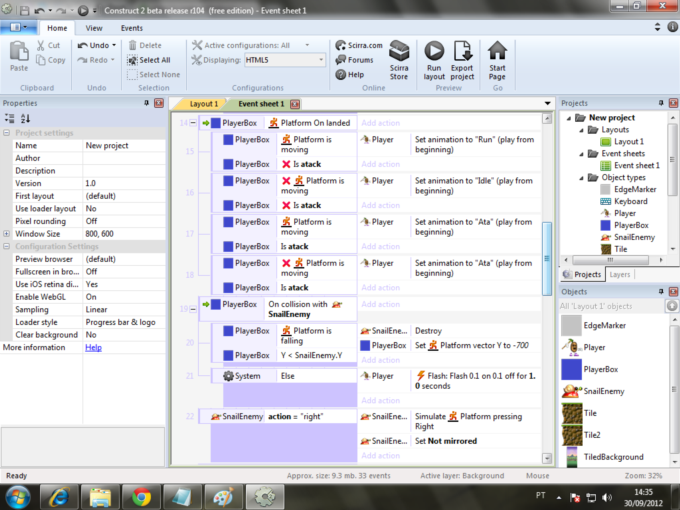Select the SnailEnemy object in Objects panel
The height and width of the screenshot is (510, 680).
[x=593, y=391]
